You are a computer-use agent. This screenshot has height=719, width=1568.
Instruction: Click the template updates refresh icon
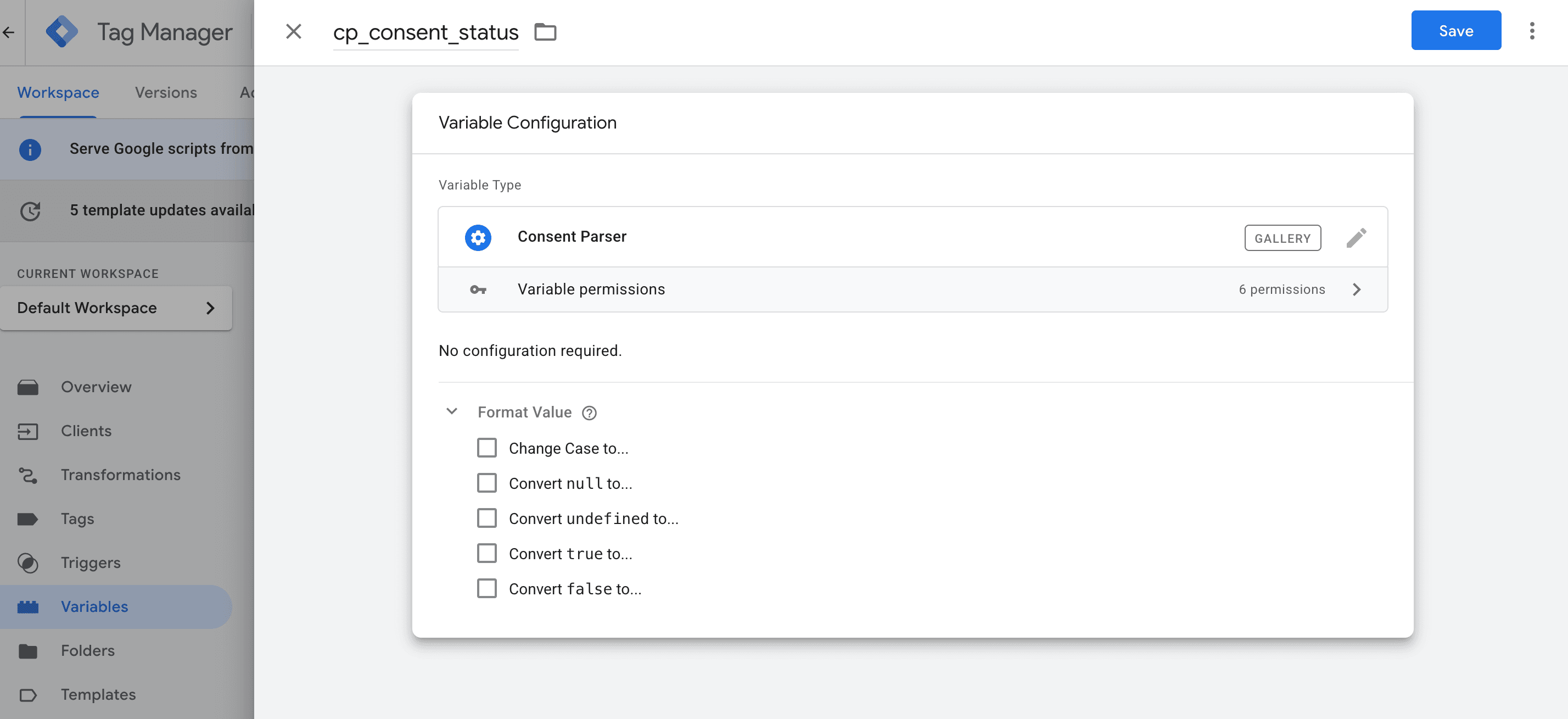tap(30, 211)
